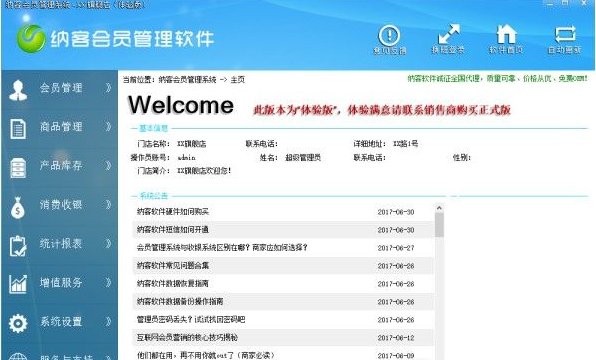Click the notice list scrollbar thumb
The image size is (596, 360).
coord(439,225)
